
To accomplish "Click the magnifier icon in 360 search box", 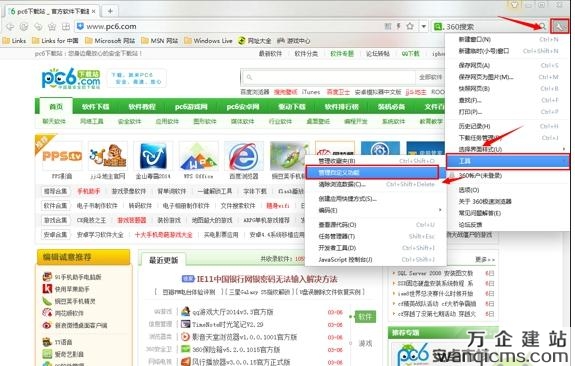I will (542, 26).
